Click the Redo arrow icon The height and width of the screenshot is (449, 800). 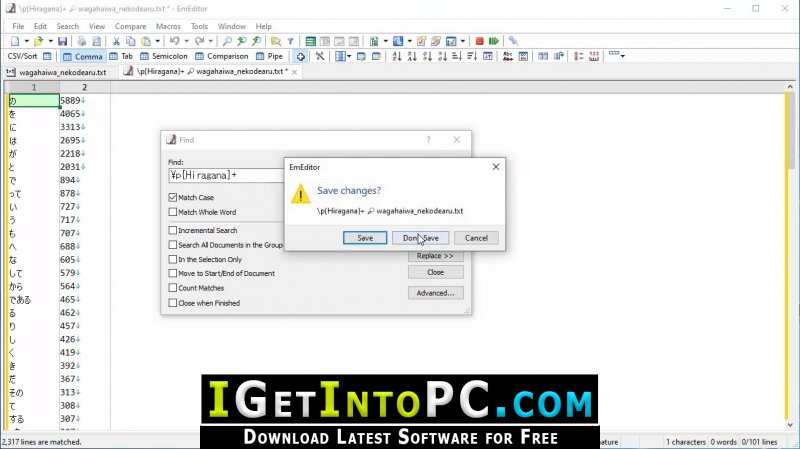(x=199, y=41)
